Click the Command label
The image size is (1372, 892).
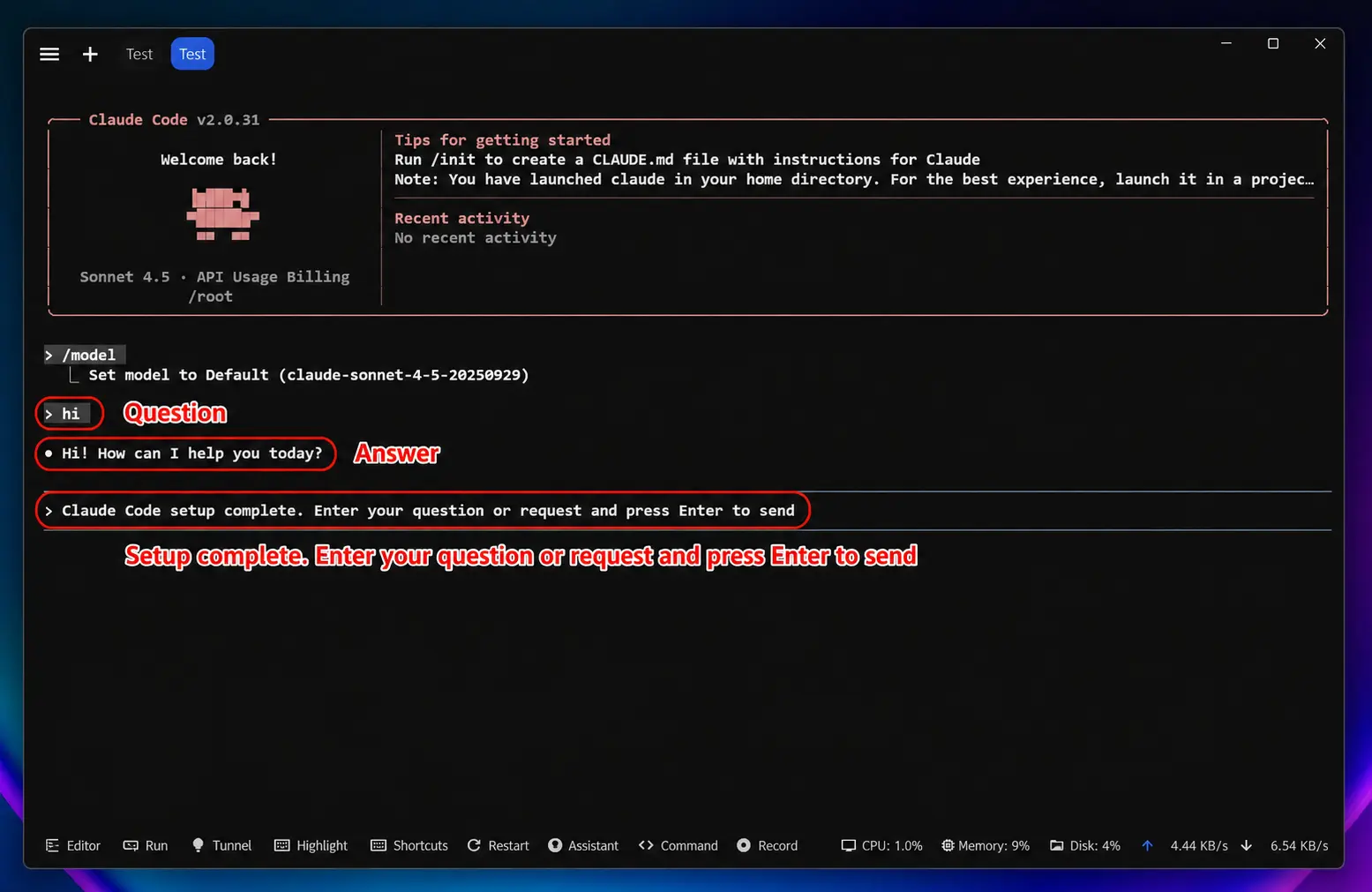coord(689,845)
